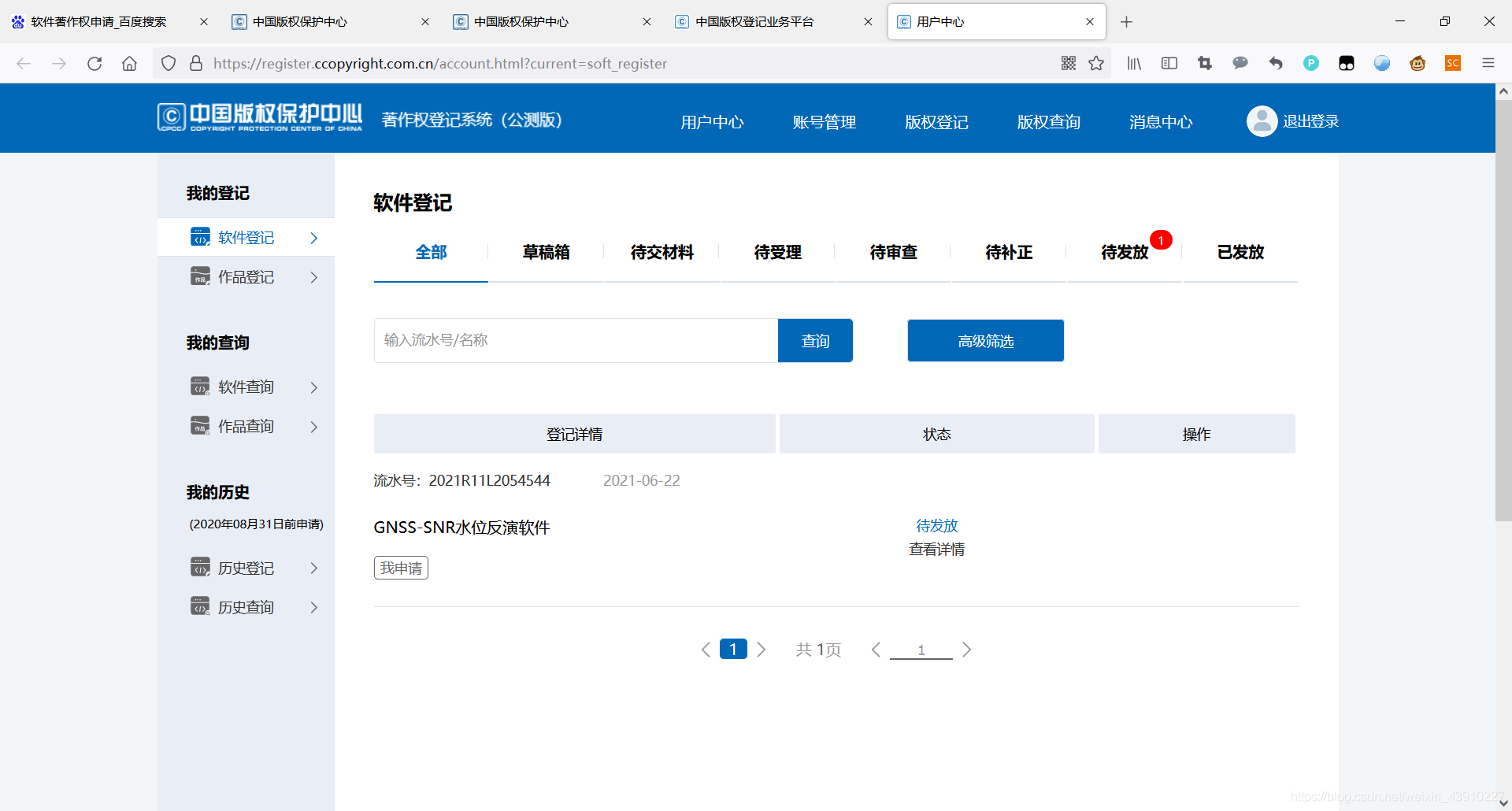
Task: Go to browser home page
Action: [130, 64]
